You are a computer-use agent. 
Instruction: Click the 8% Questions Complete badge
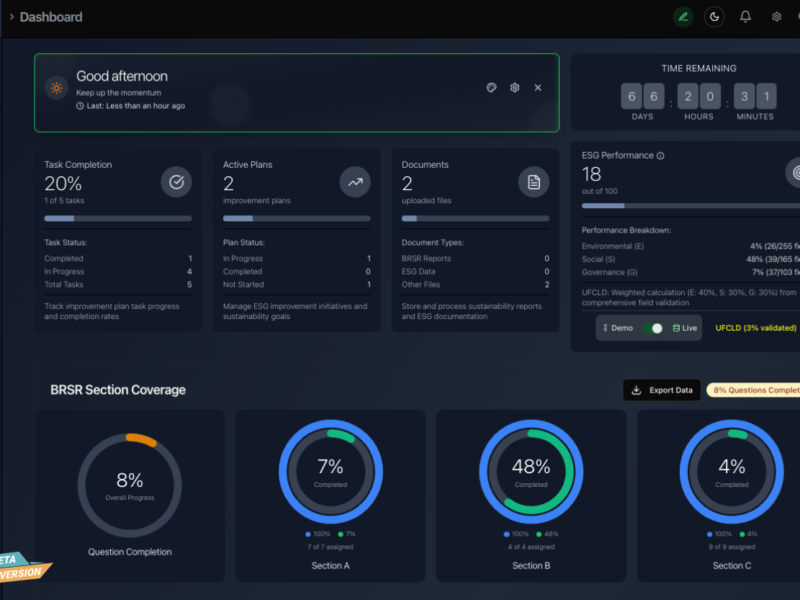tap(754, 390)
